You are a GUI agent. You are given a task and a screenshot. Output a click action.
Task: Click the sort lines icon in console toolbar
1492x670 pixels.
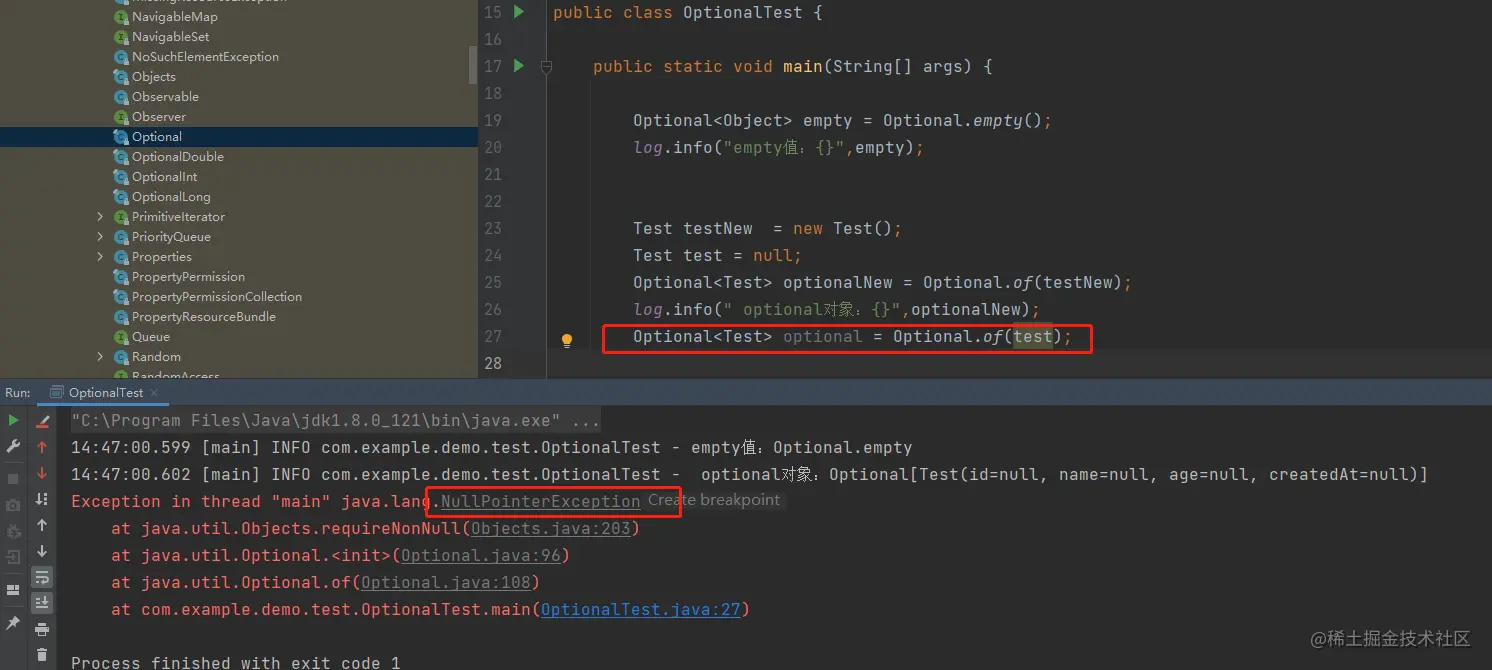(x=42, y=499)
